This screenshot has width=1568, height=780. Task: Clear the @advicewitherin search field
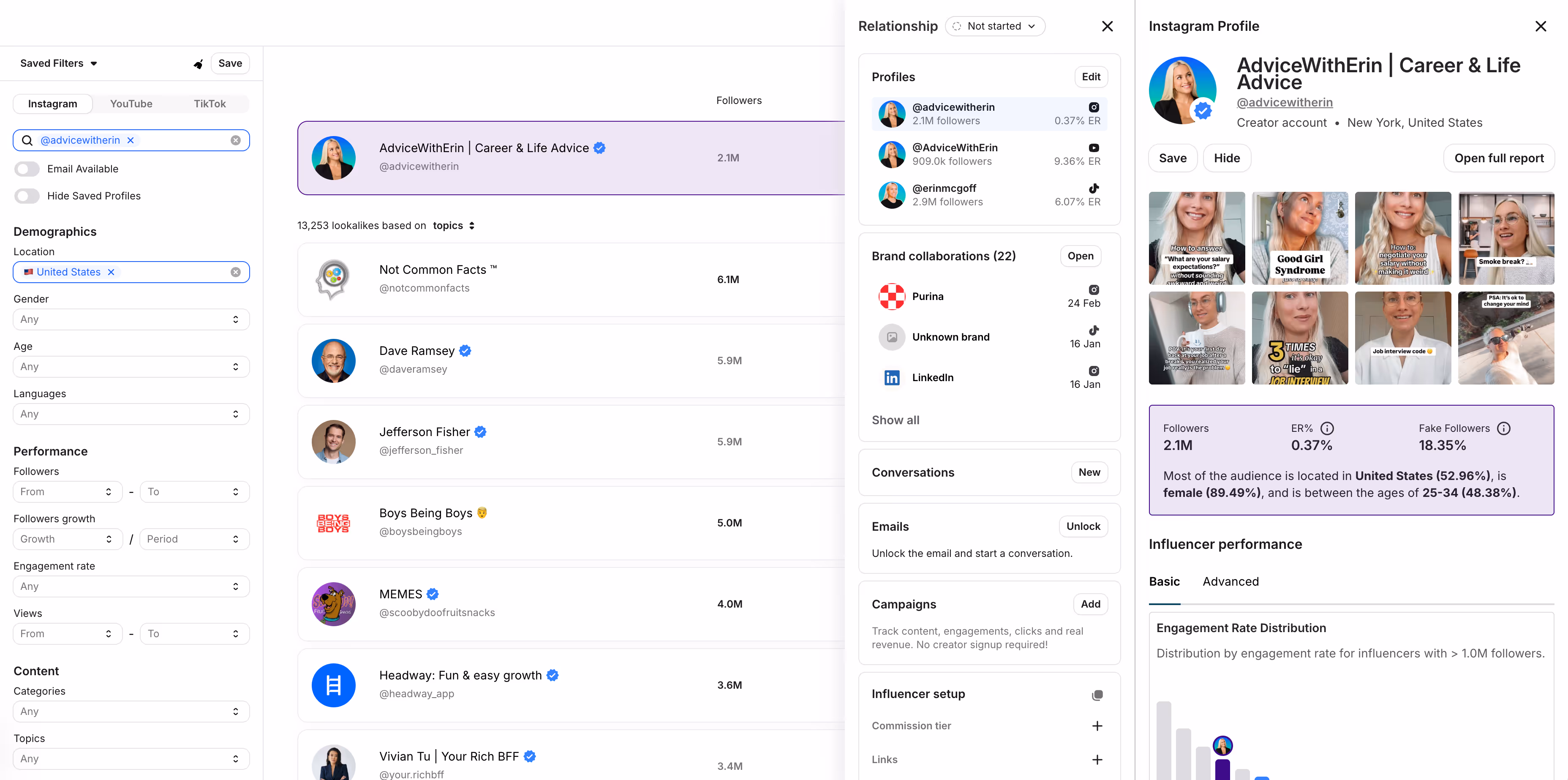tap(236, 141)
